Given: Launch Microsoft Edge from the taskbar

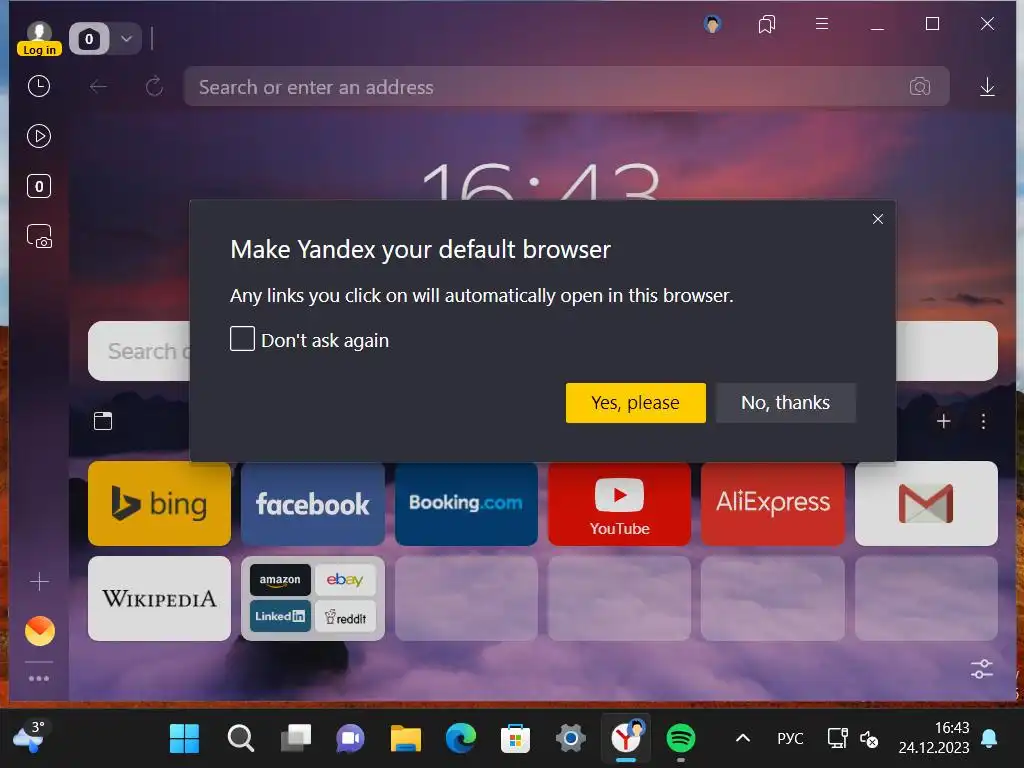Looking at the screenshot, I should pyautogui.click(x=460, y=739).
